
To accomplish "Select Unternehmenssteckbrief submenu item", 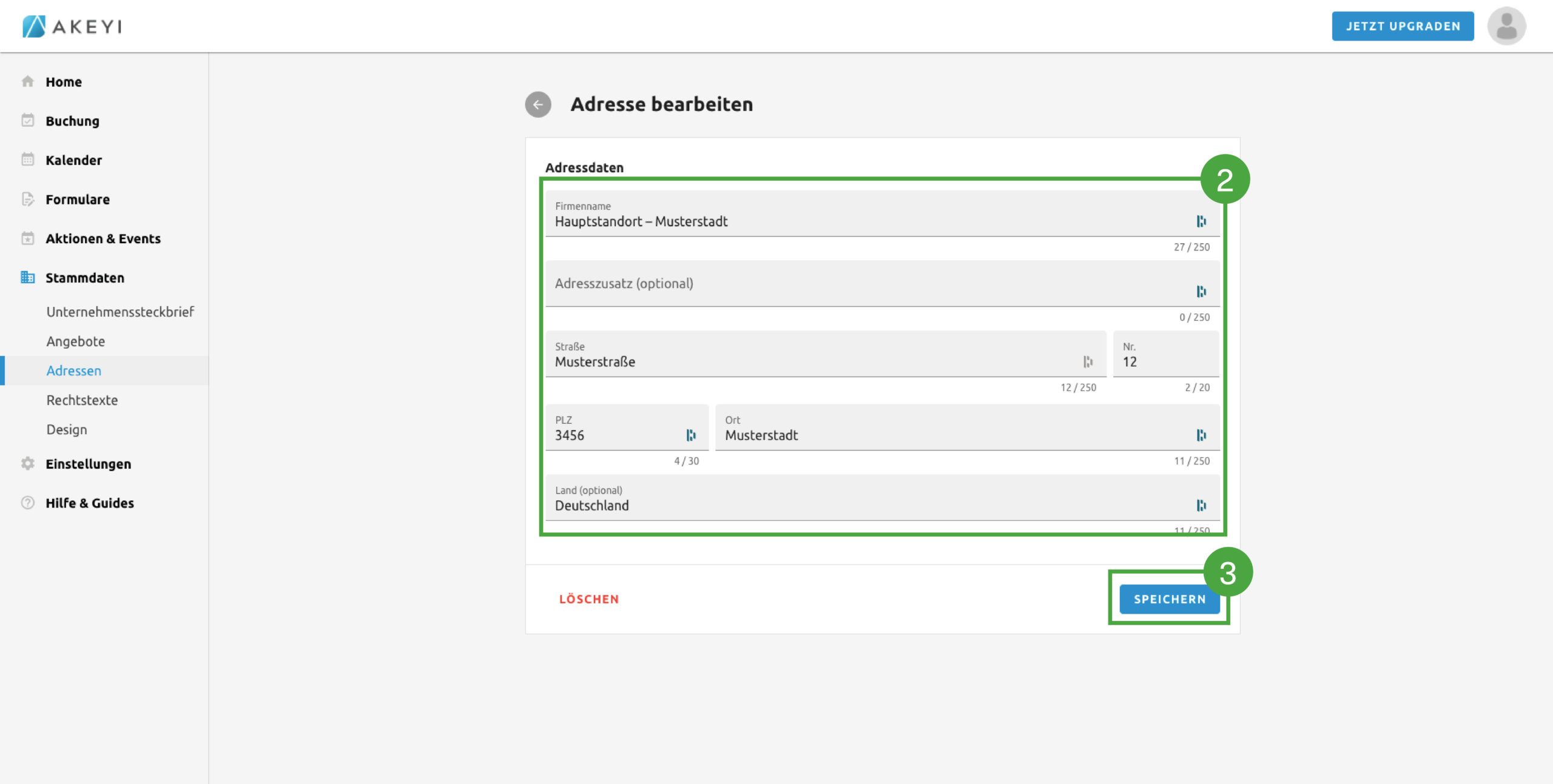I will pyautogui.click(x=120, y=312).
